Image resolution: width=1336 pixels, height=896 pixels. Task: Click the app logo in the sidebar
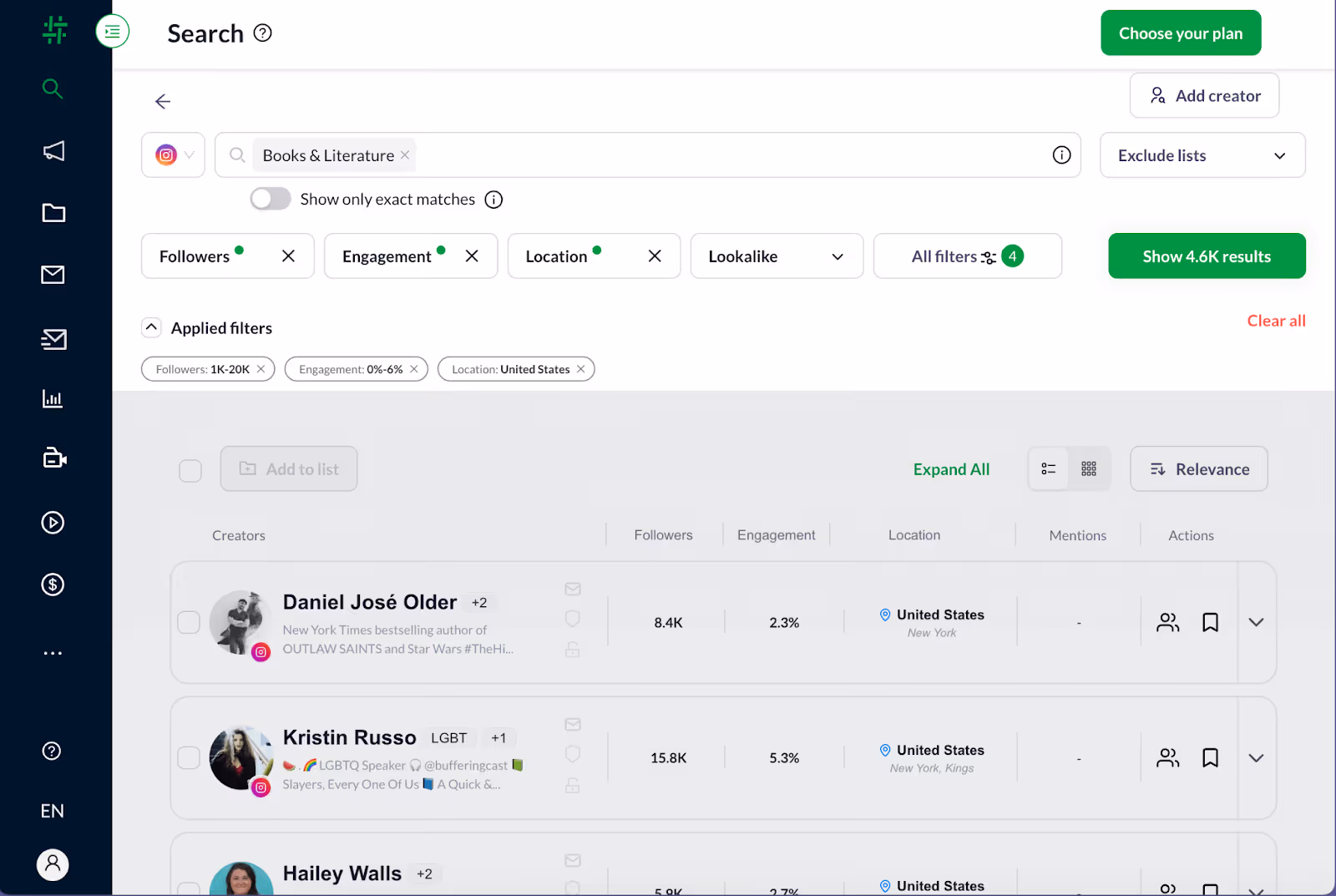55,31
